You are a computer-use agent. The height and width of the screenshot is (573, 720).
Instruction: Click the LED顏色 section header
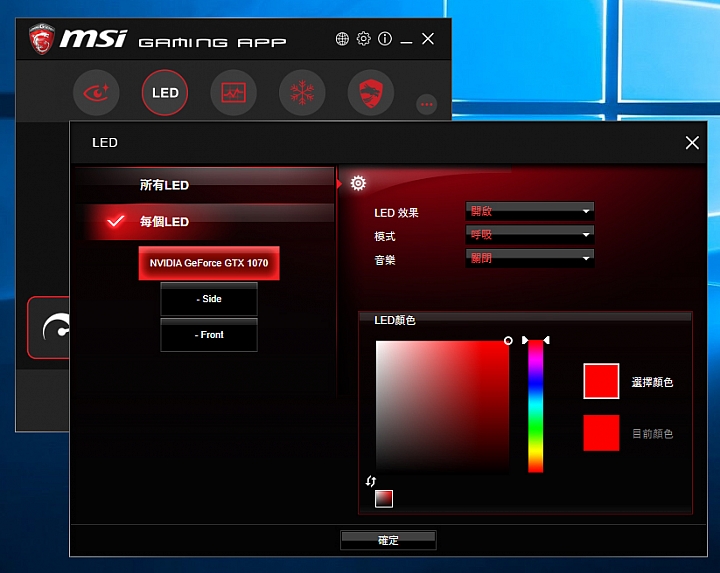pyautogui.click(x=395, y=320)
